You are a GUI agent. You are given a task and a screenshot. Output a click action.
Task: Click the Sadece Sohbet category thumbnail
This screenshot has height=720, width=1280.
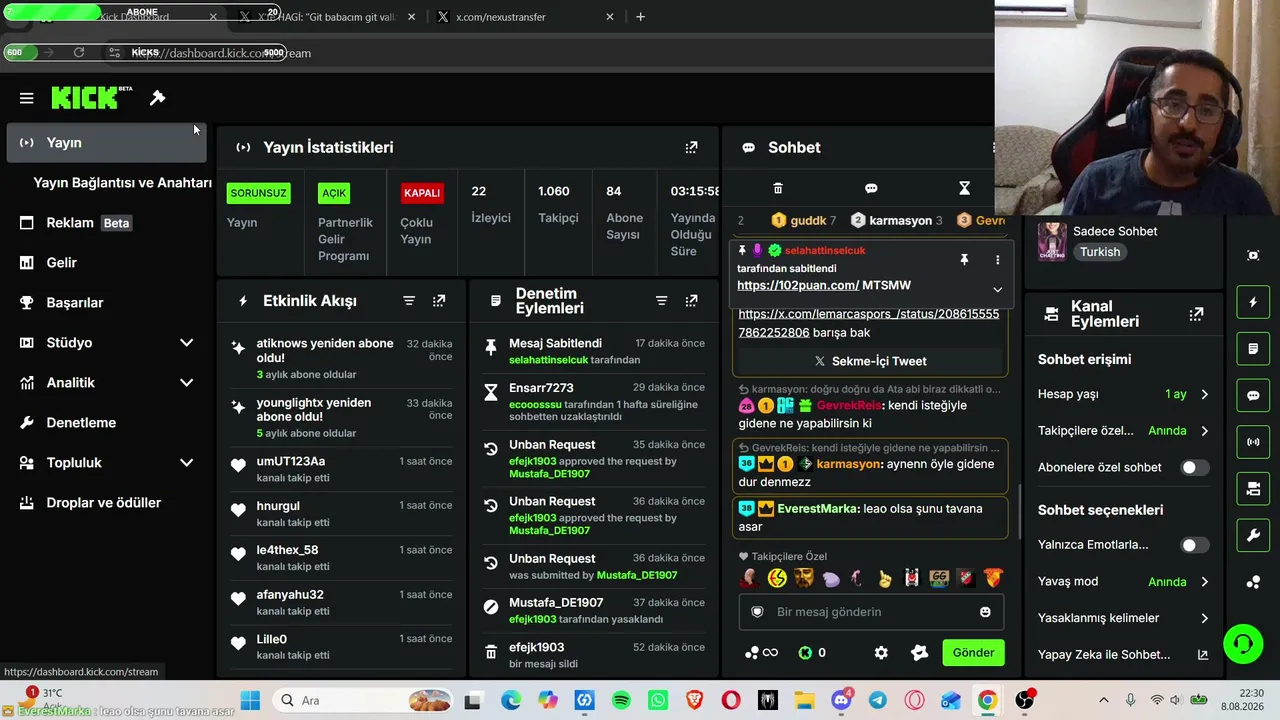1051,241
